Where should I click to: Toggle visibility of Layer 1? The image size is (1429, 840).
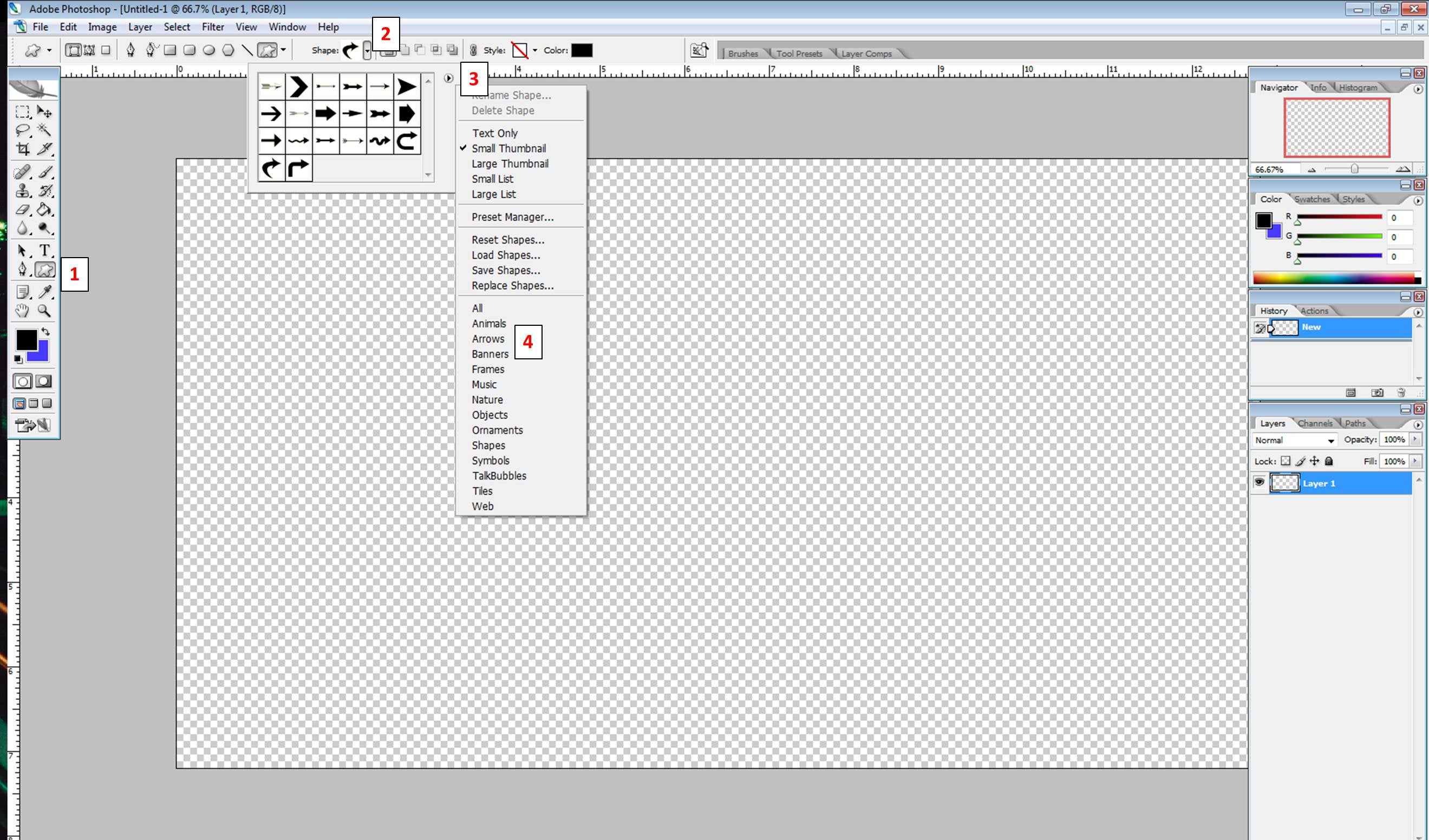pyautogui.click(x=1260, y=483)
